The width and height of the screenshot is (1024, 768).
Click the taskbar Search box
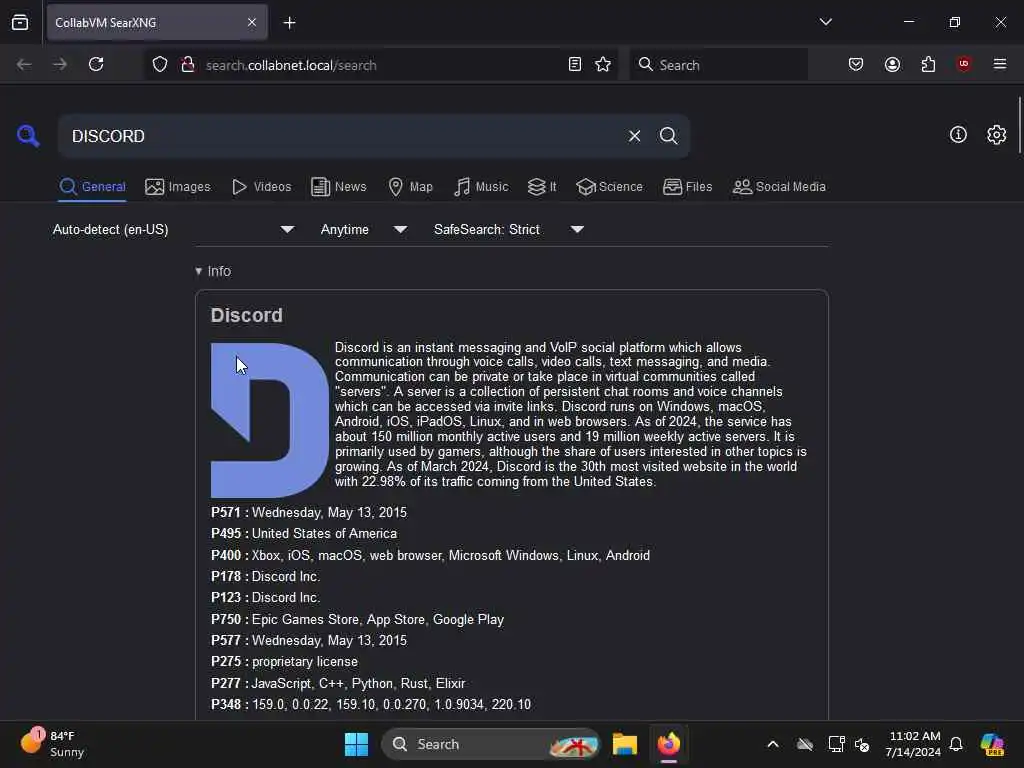[x=490, y=744]
